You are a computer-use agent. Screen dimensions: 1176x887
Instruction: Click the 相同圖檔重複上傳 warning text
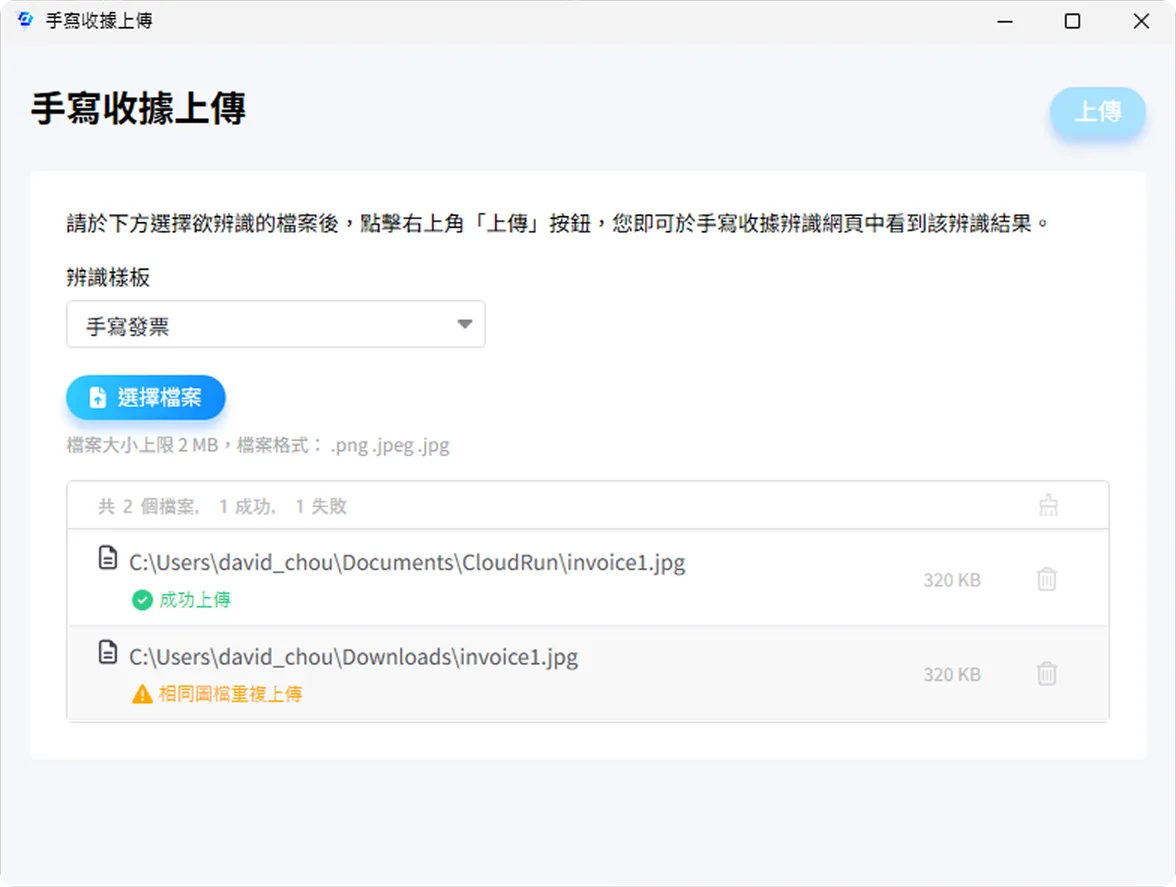[x=230, y=694]
